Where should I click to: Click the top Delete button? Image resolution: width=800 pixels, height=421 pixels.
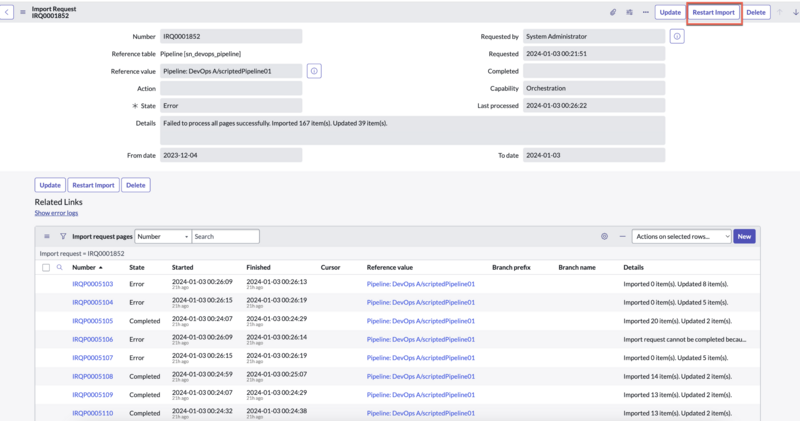point(756,12)
